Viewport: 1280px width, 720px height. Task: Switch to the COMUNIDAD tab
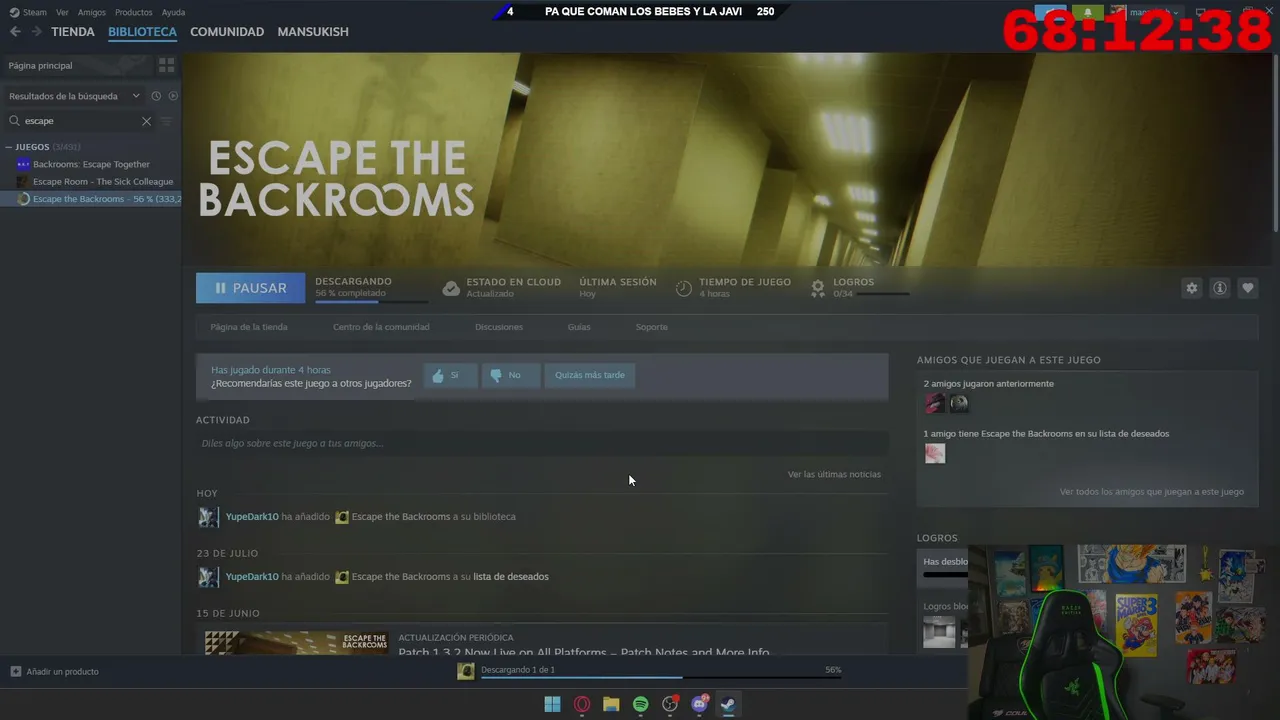[x=227, y=32]
